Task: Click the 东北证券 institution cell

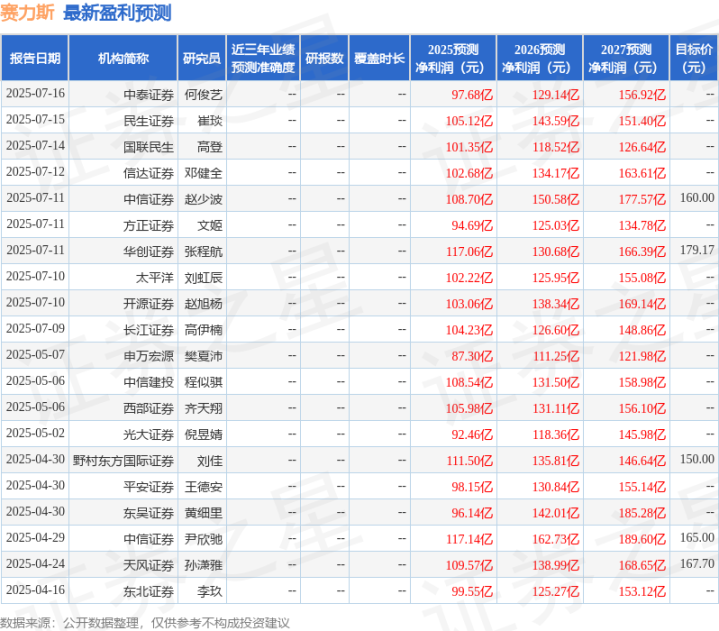Action: (x=148, y=592)
